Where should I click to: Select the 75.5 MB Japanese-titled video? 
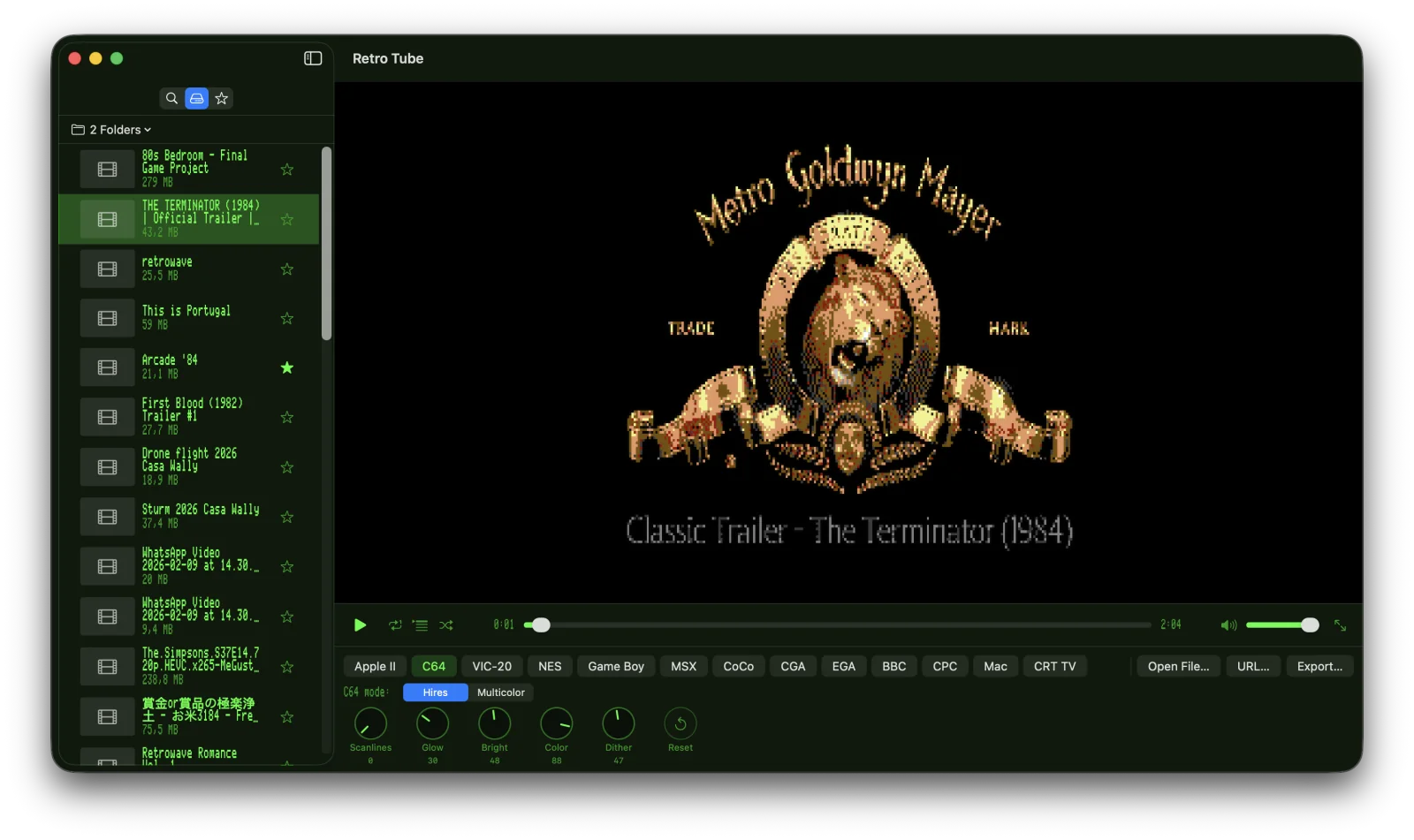coord(189,716)
